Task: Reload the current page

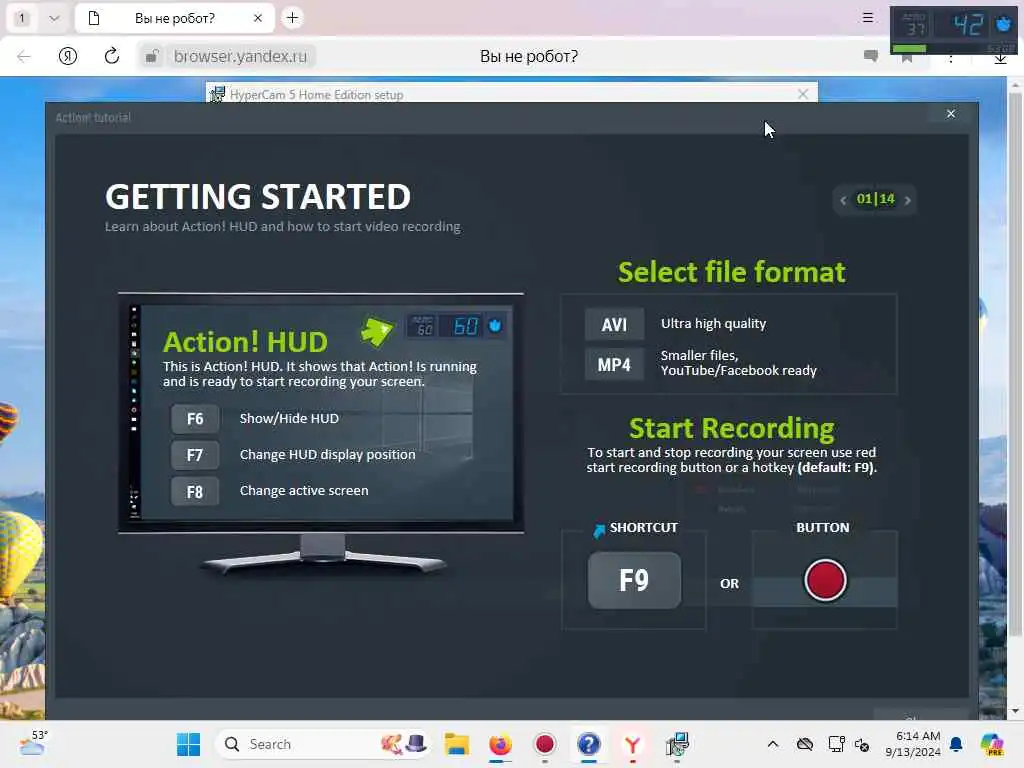Action: (x=112, y=56)
